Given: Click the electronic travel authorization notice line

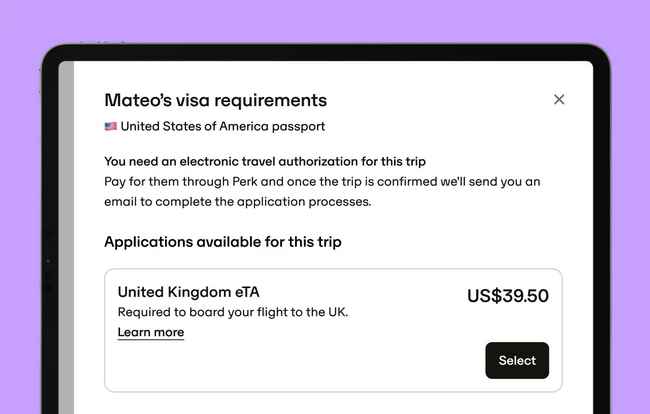Looking at the screenshot, I should coord(265,161).
